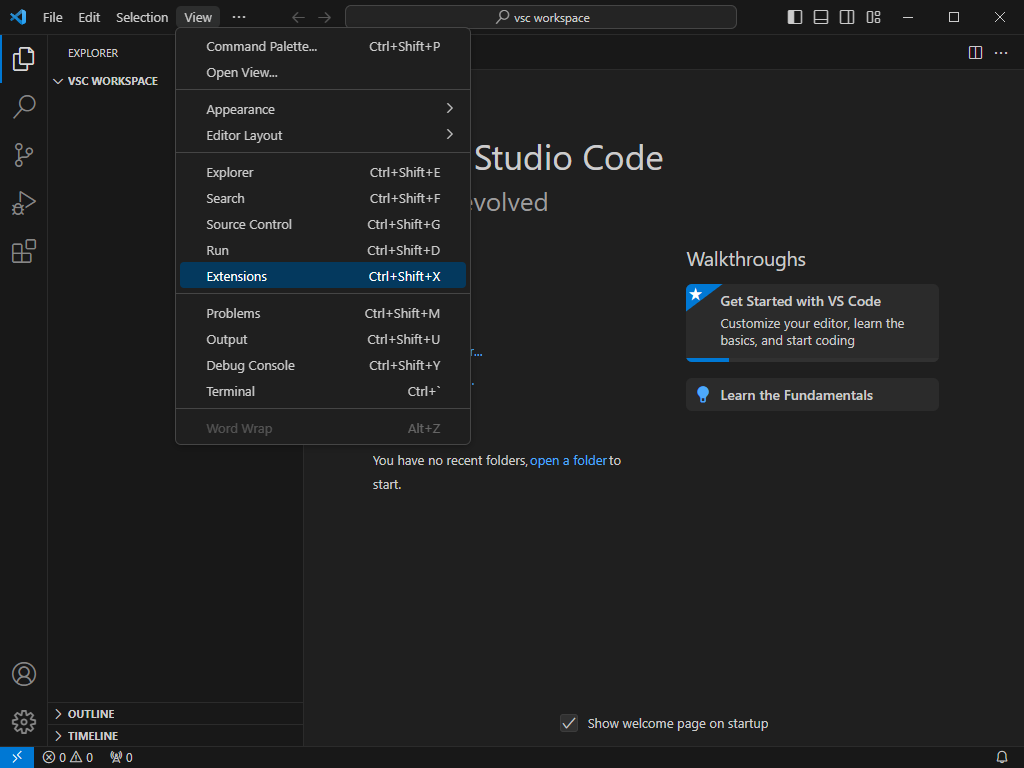The width and height of the screenshot is (1024, 768).
Task: Select Source Control menu entry
Action: pyautogui.click(x=323, y=224)
